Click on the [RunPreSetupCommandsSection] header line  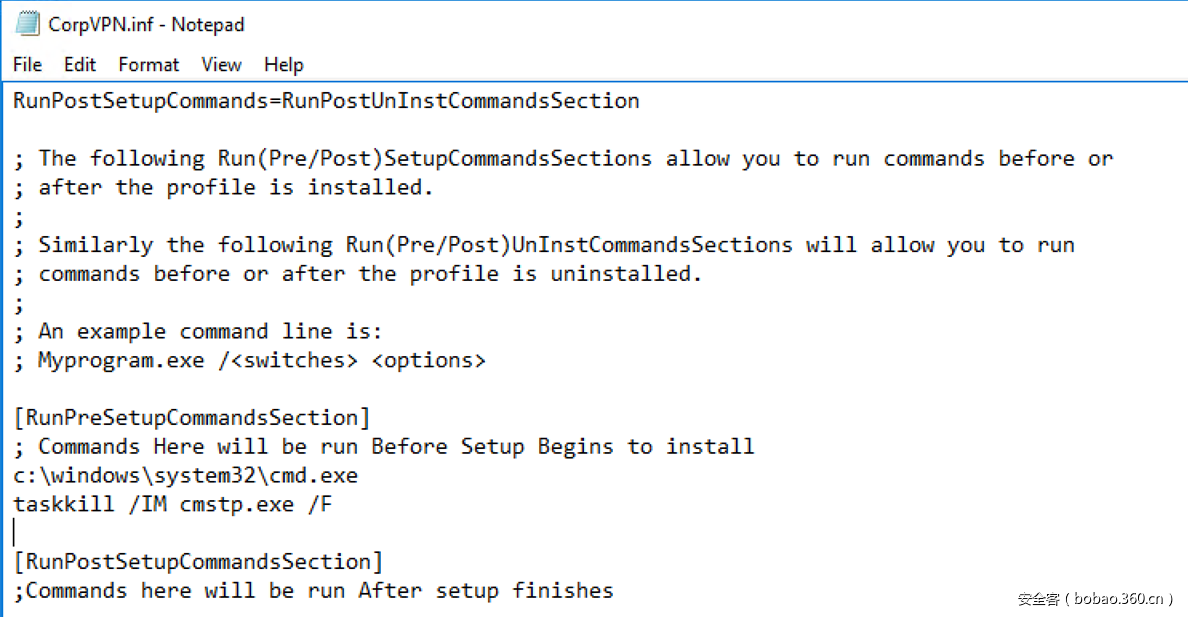[x=192, y=418]
